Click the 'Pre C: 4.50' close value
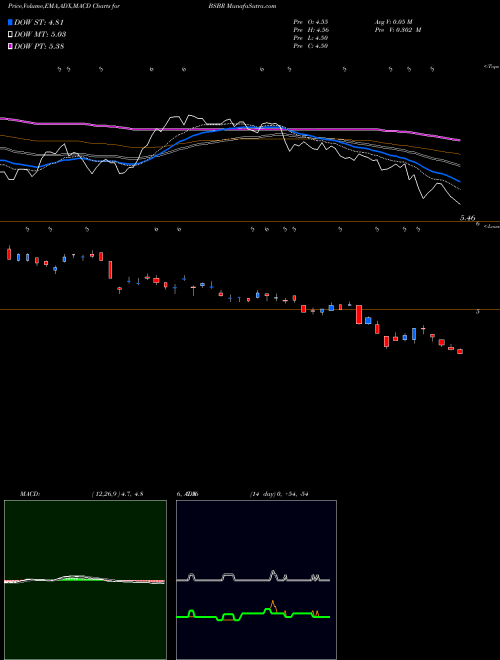Screen dimensions: 500x660 coord(311,46)
